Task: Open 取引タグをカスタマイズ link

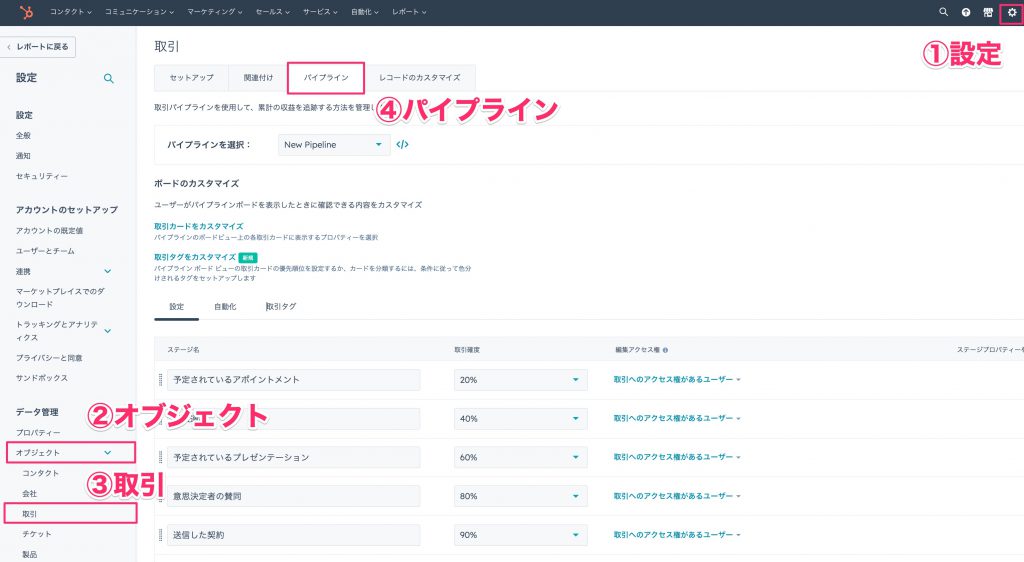Action: click(195, 257)
